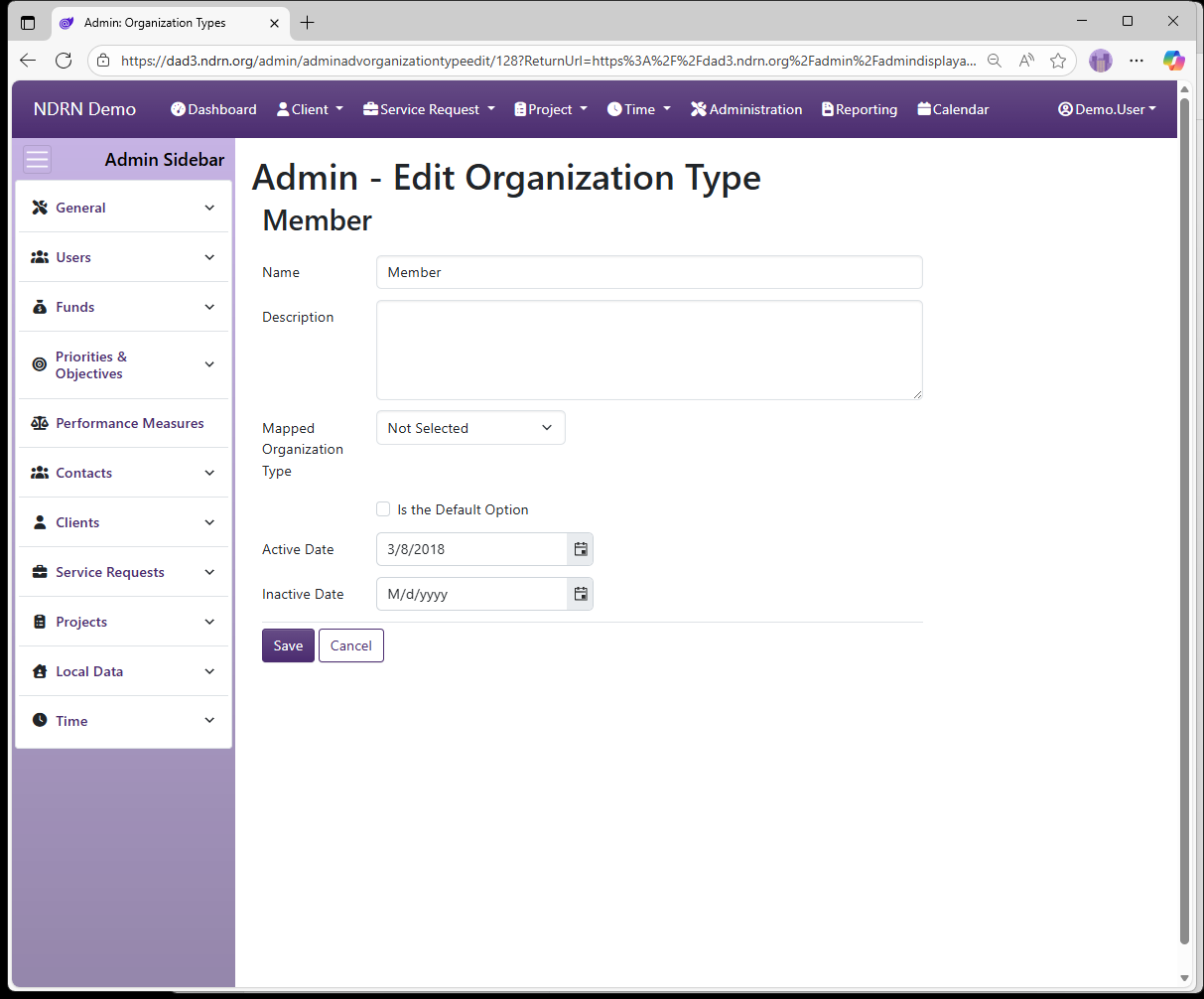Click the Administration tools icon
This screenshot has width=1204, height=999.
coord(699,109)
